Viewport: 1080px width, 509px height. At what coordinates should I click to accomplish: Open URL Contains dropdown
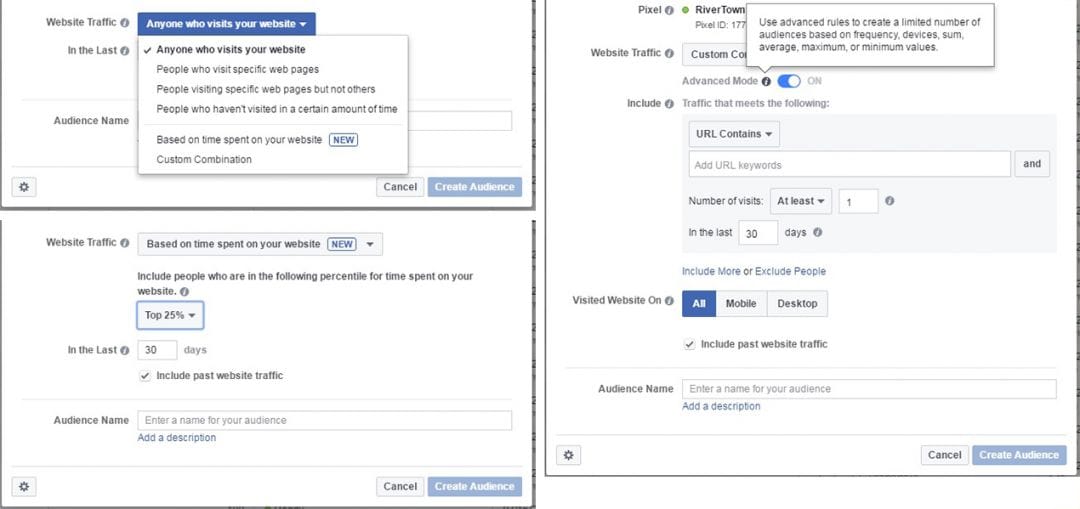tap(734, 134)
